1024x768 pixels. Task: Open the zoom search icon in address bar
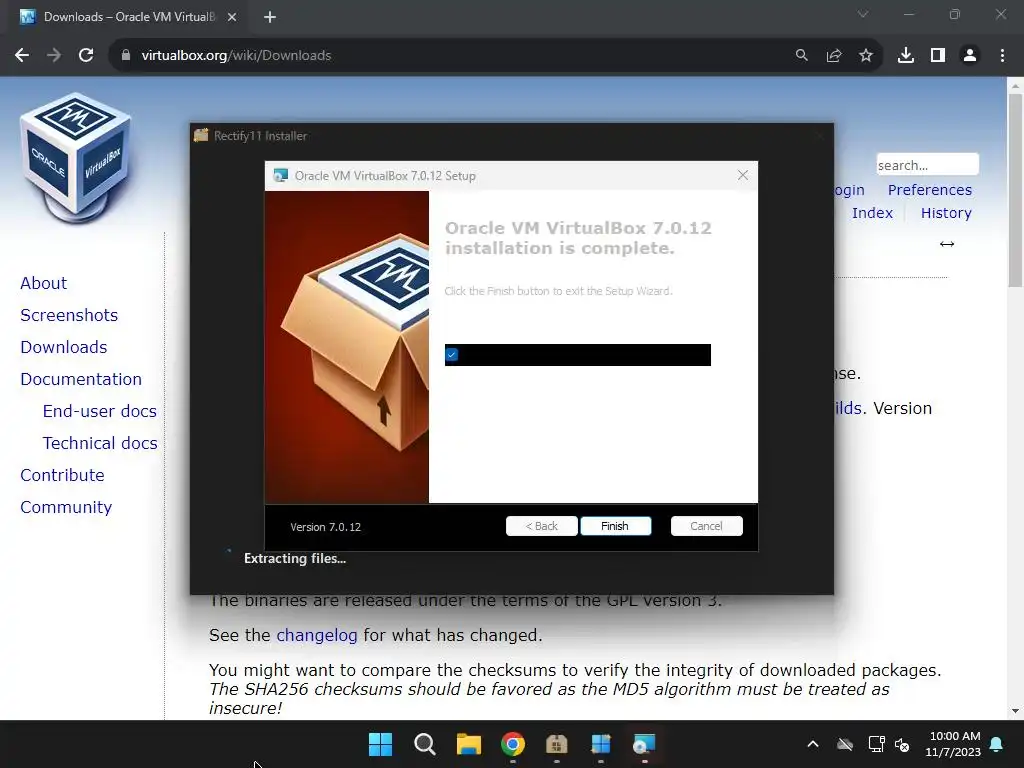coord(801,56)
